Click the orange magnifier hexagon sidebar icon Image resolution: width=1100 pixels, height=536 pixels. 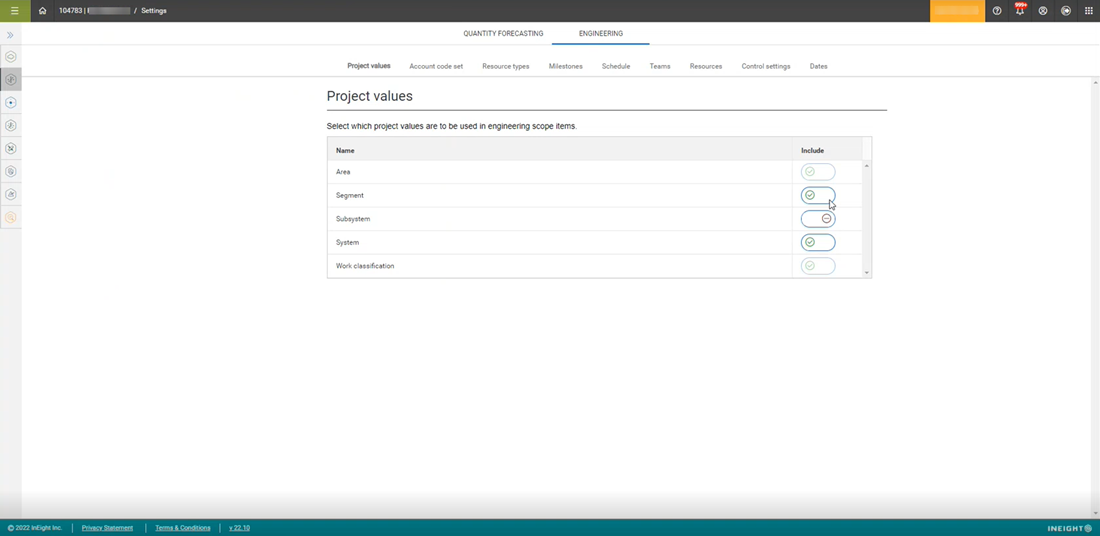point(11,217)
